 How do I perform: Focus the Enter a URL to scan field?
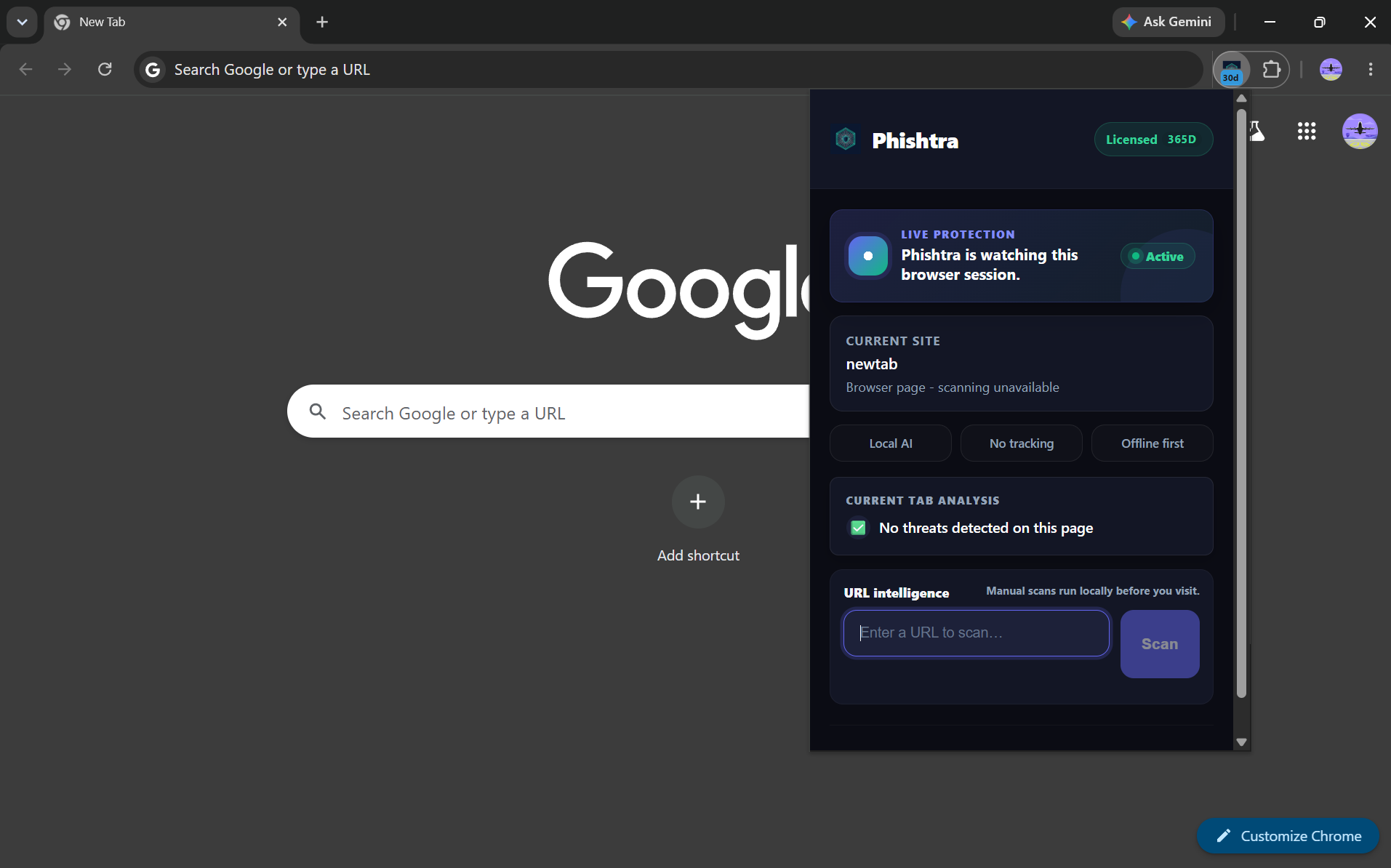(x=977, y=633)
